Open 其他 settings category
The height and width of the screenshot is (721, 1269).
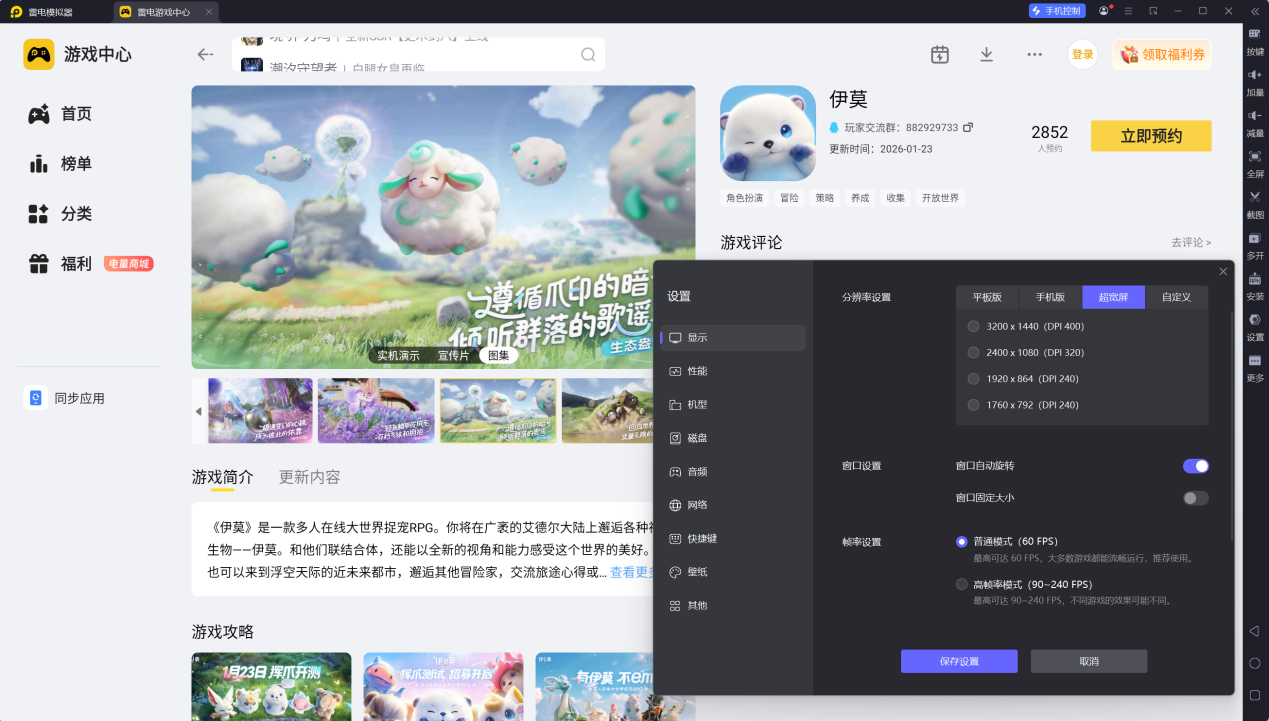tap(733, 606)
